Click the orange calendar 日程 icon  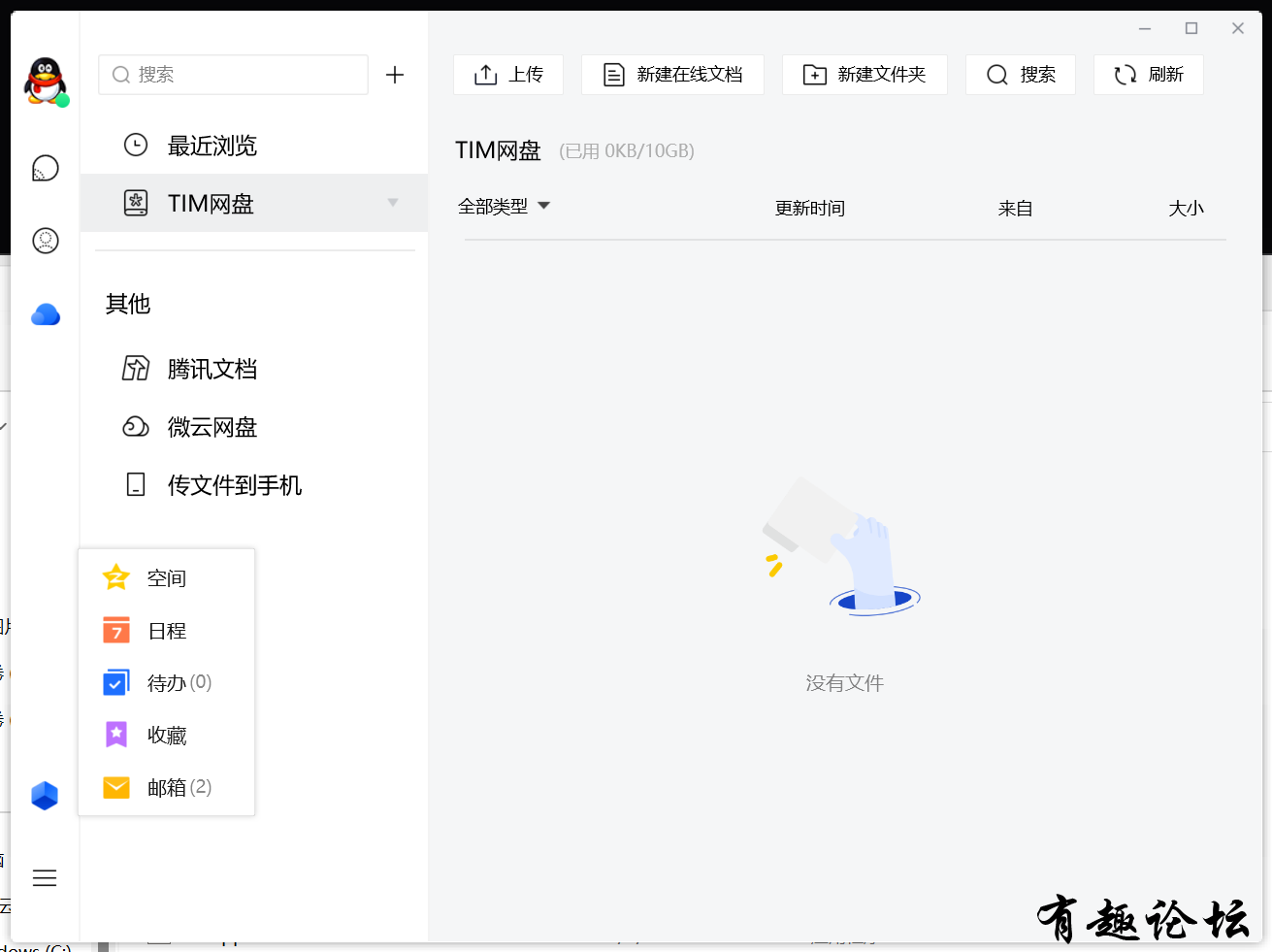tap(116, 630)
